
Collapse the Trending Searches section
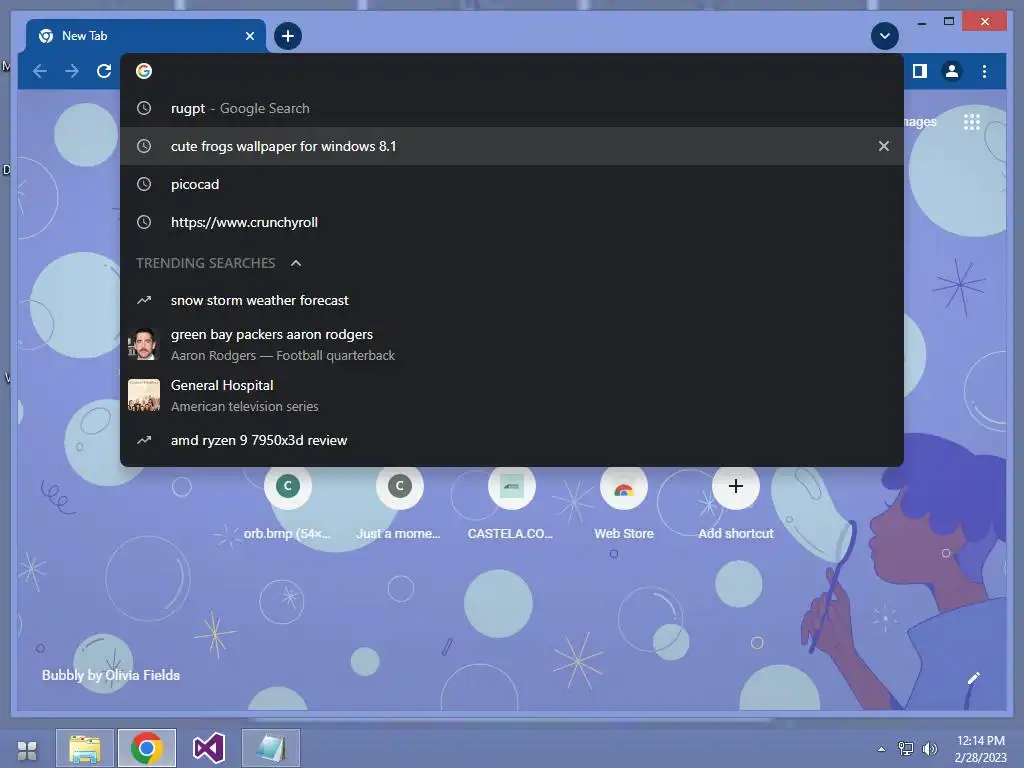click(x=296, y=263)
